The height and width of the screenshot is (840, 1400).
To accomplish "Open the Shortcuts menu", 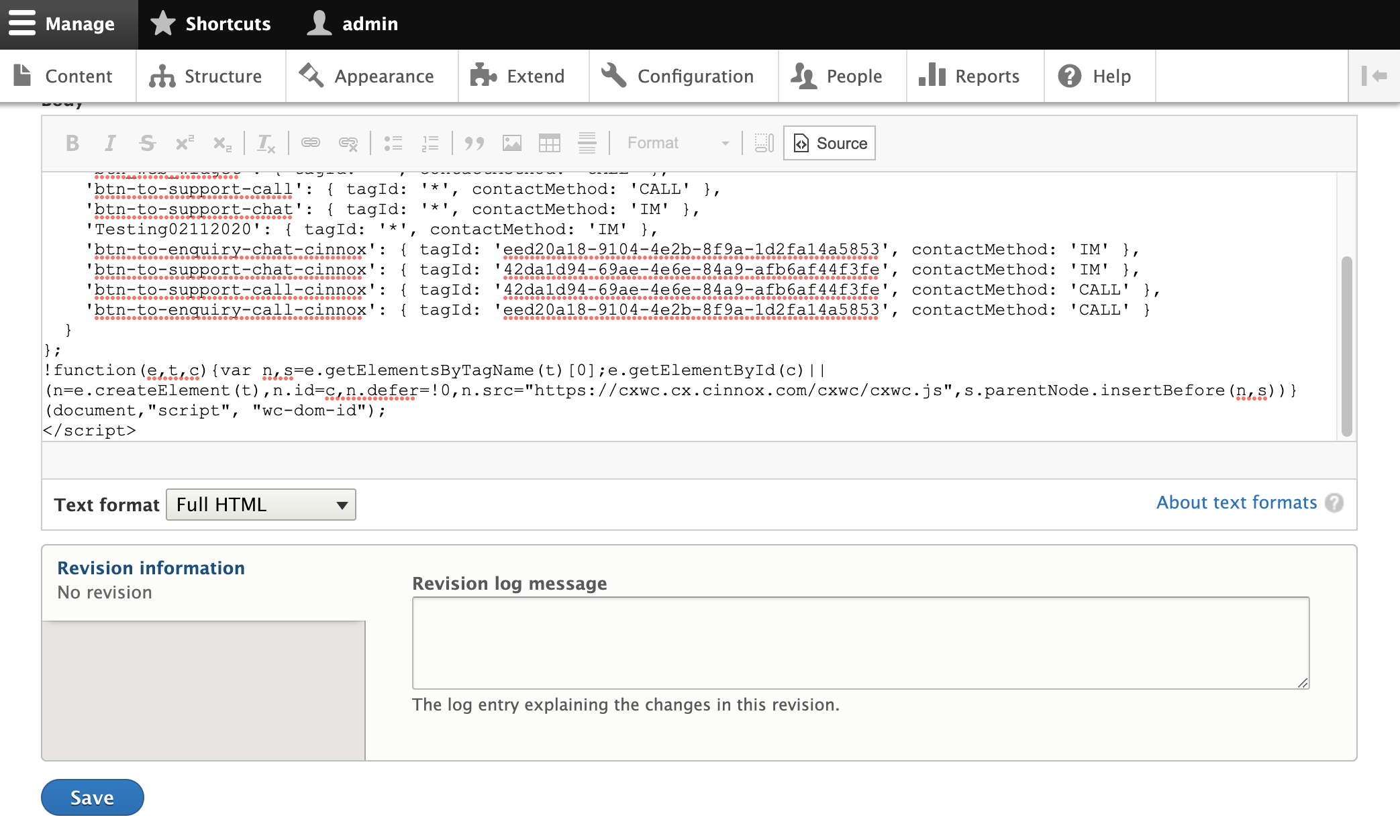I will [211, 24].
